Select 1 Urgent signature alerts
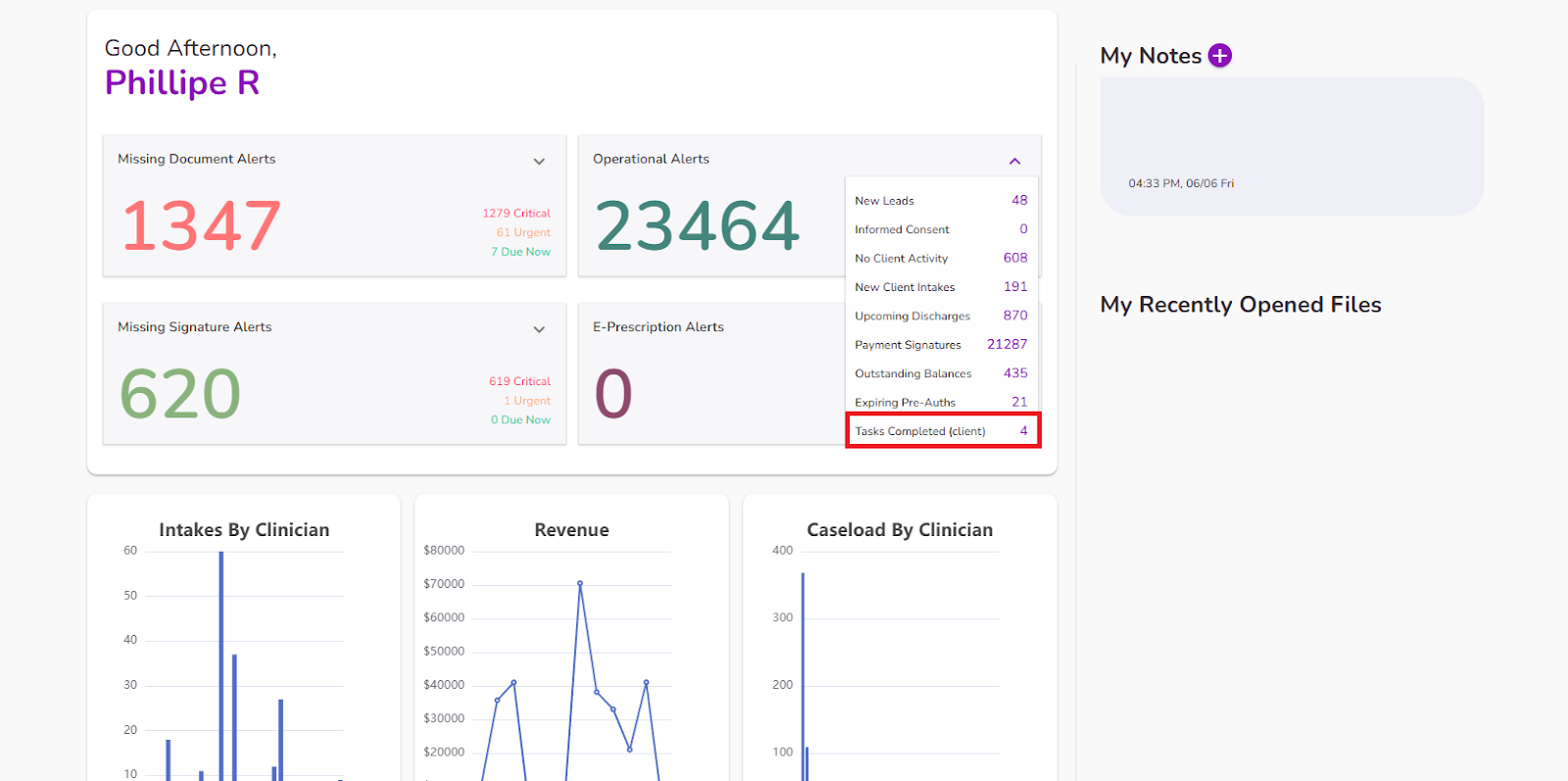The width and height of the screenshot is (1568, 781). pyautogui.click(x=527, y=401)
